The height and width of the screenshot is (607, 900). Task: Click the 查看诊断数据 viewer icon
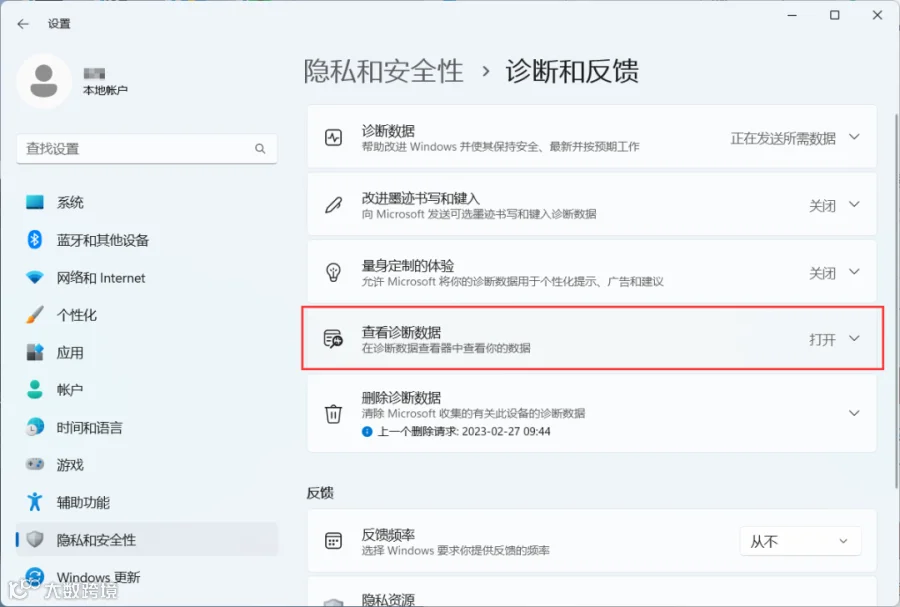333,338
